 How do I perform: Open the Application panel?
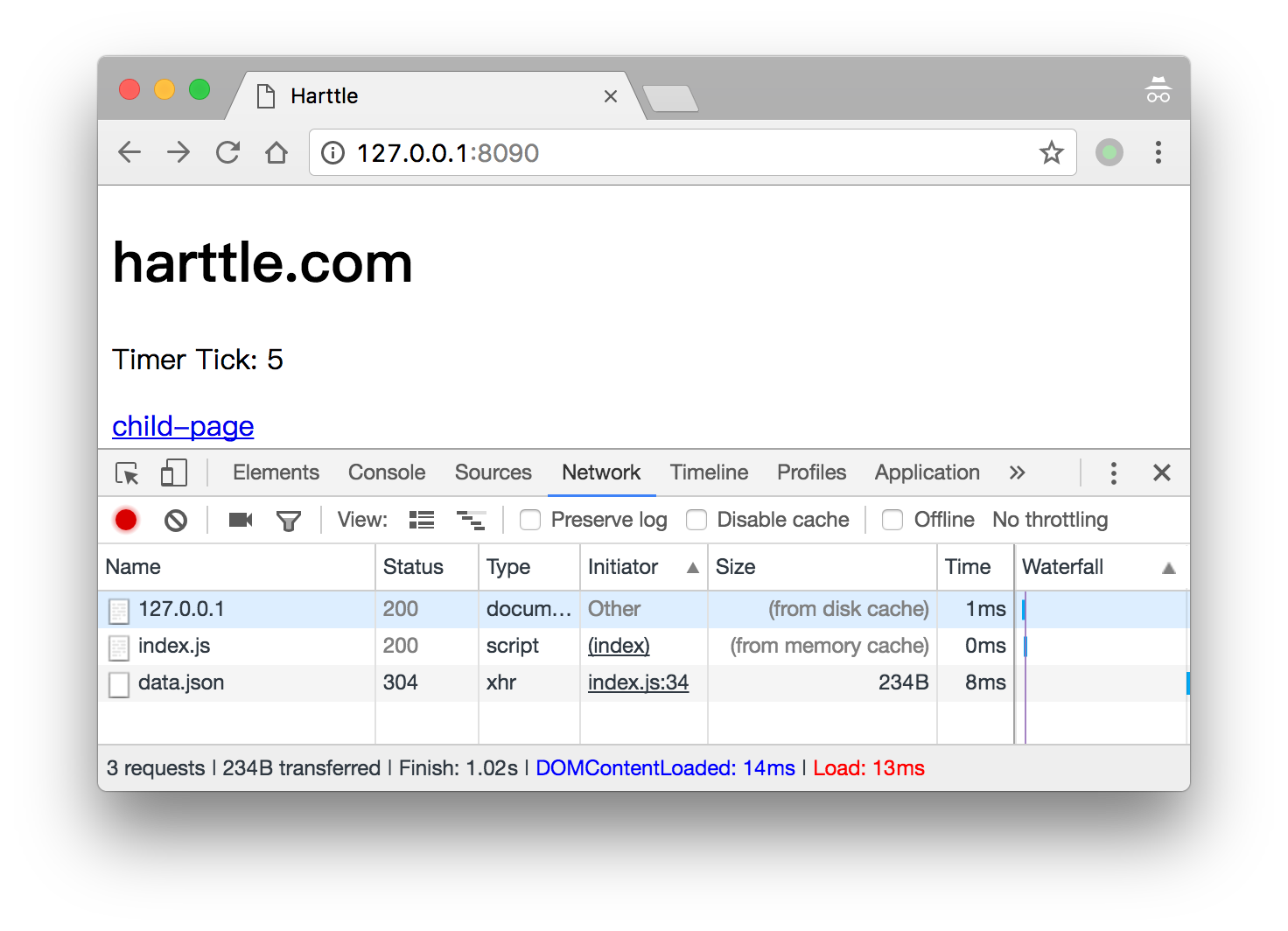coord(926,472)
